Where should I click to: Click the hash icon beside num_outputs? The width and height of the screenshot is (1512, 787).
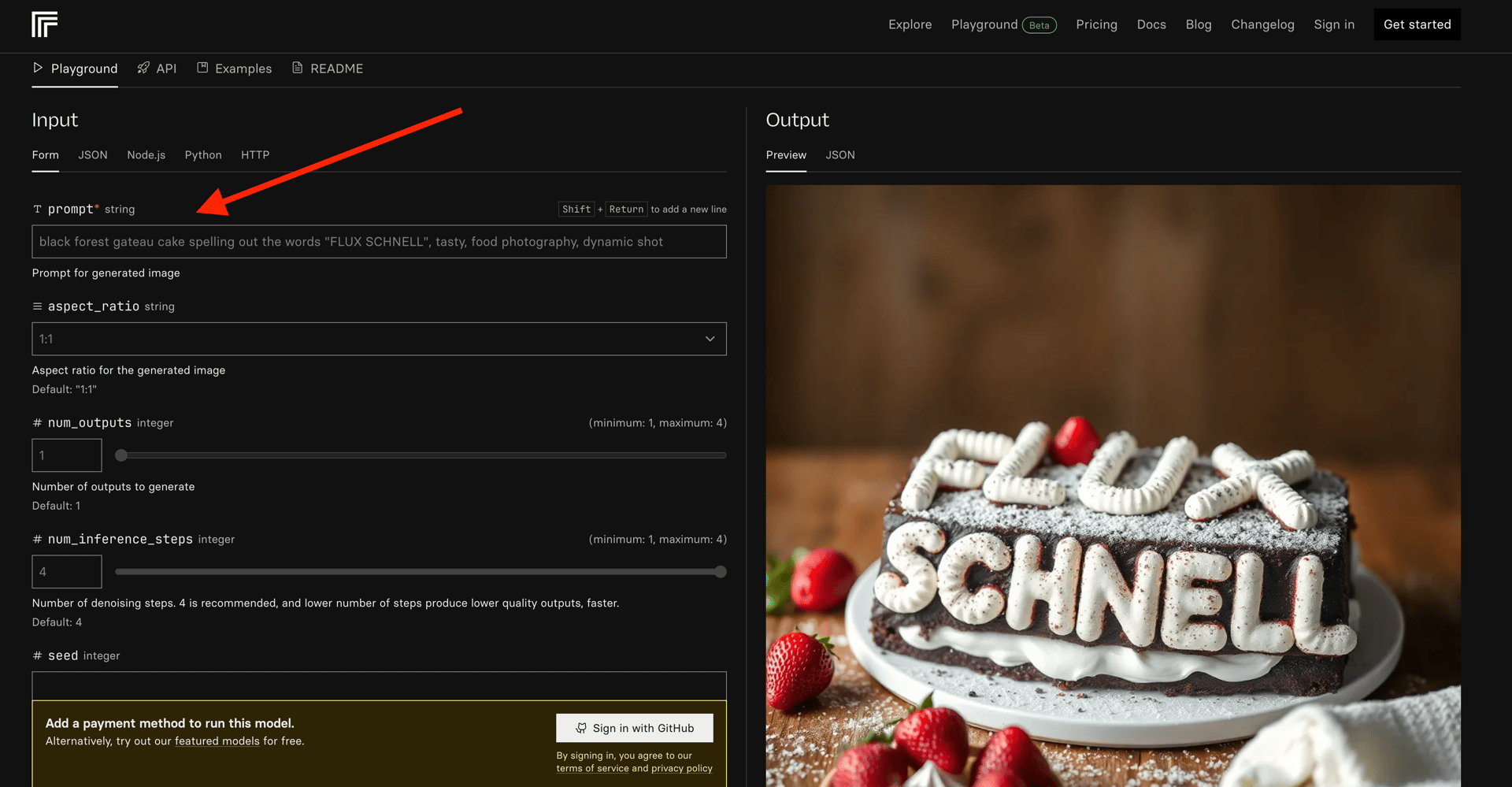37,423
